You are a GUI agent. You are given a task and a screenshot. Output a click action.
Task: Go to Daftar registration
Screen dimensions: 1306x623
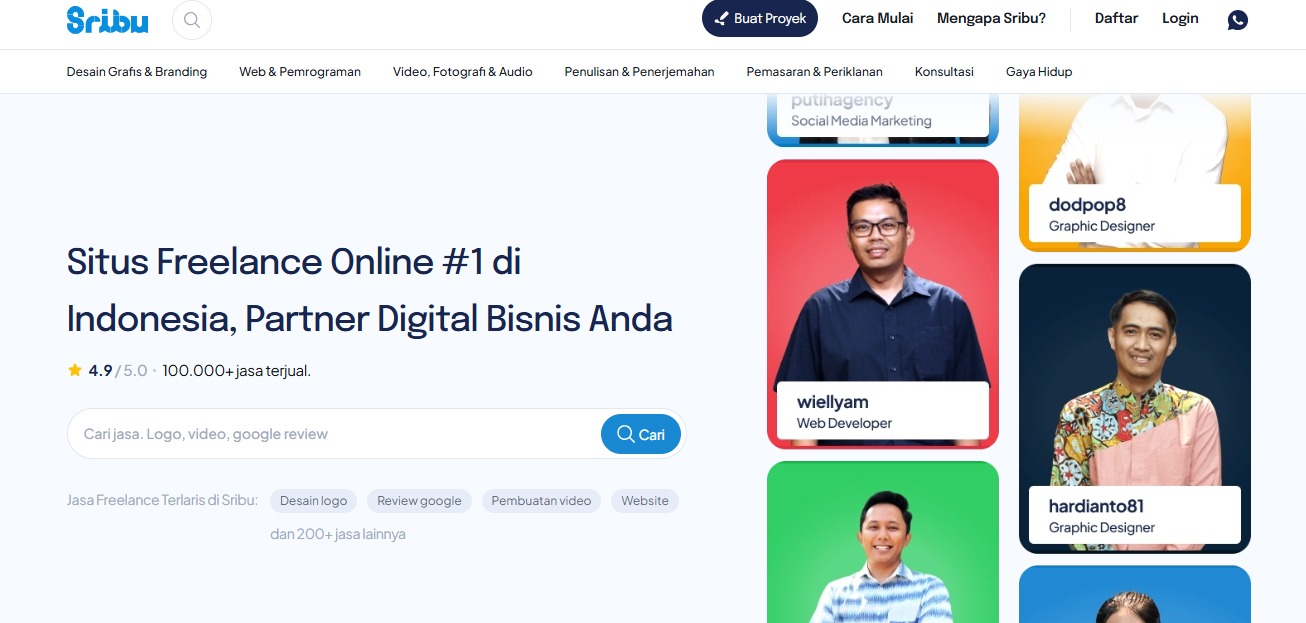pyautogui.click(x=1116, y=18)
